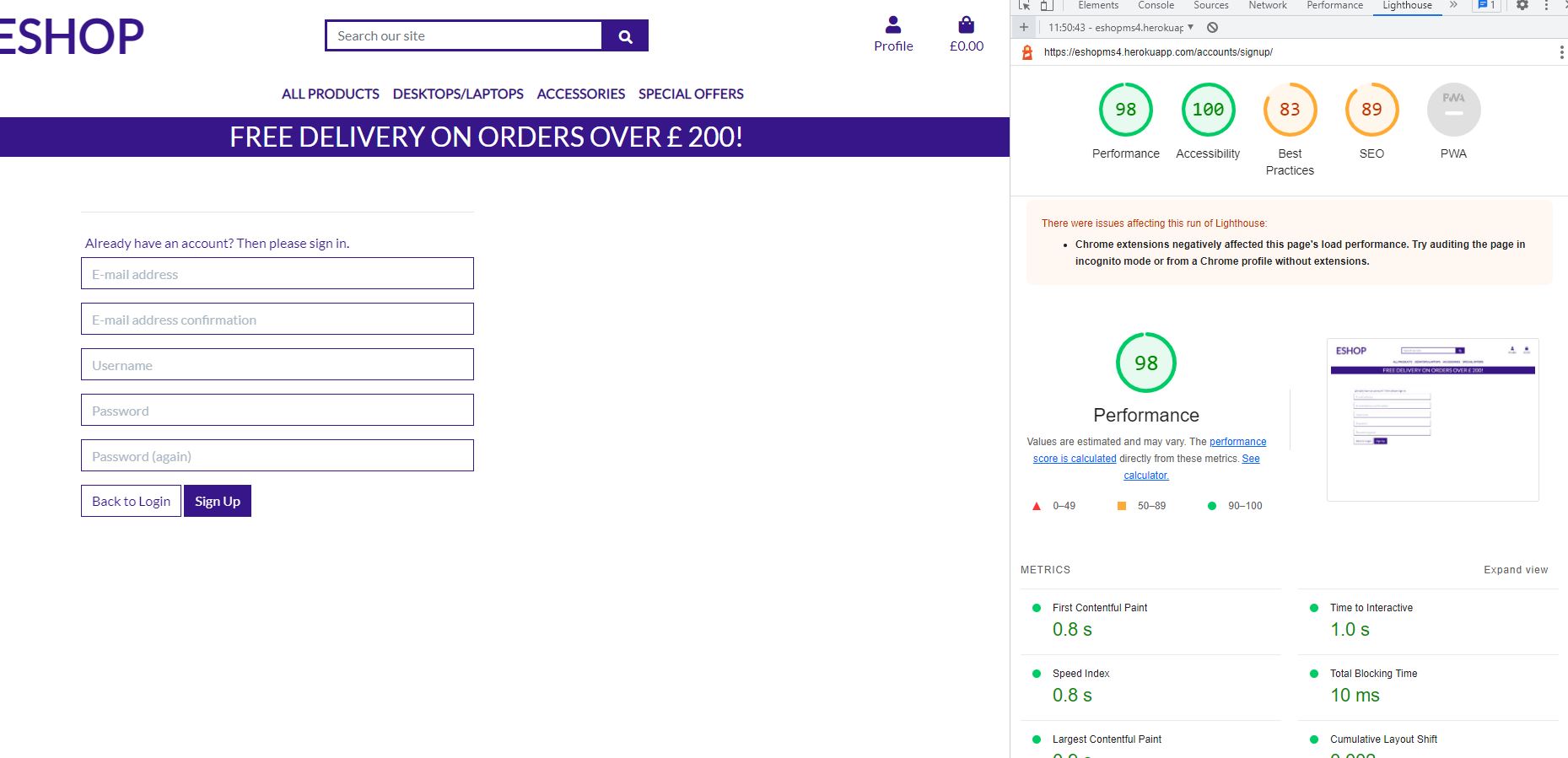
Task: Click the £0.00 basket total
Action: click(967, 46)
